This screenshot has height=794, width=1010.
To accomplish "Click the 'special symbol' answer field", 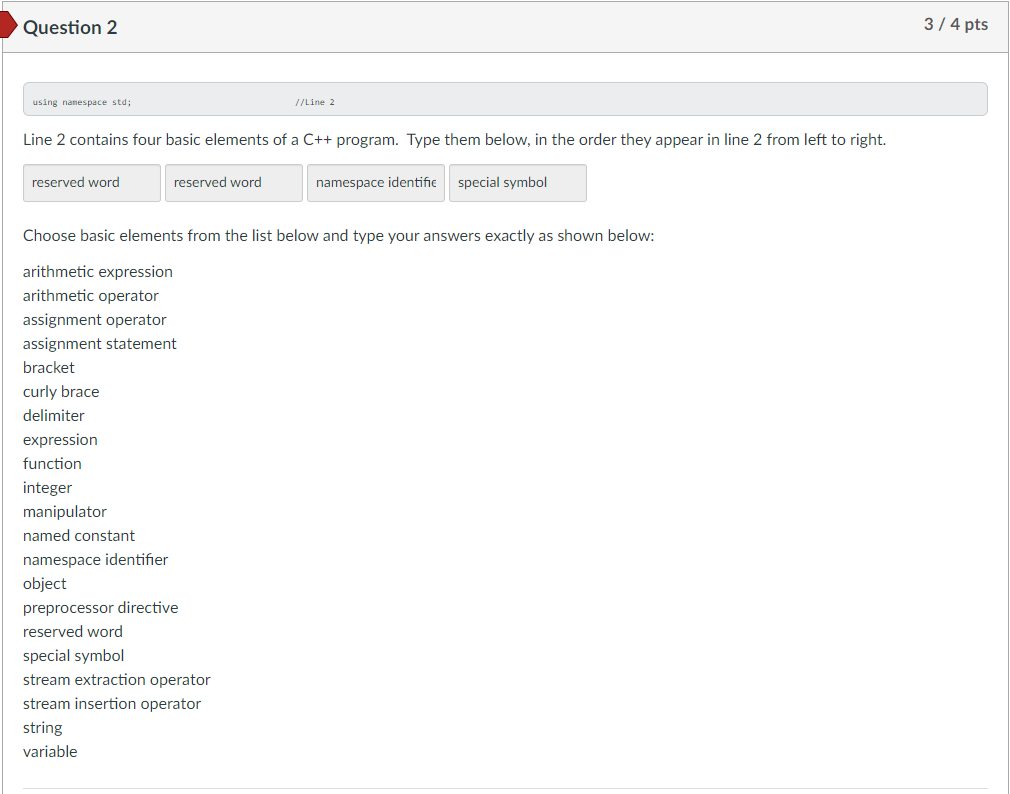I will [x=518, y=183].
